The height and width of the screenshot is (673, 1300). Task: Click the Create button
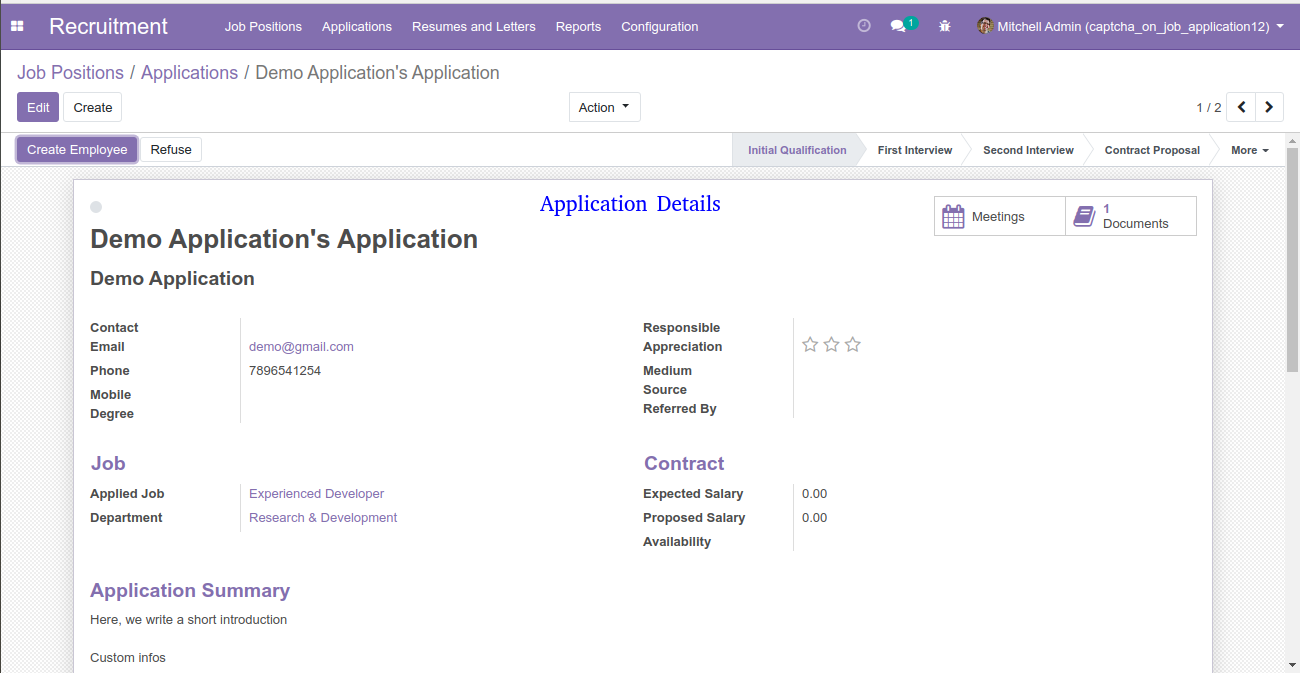click(93, 107)
